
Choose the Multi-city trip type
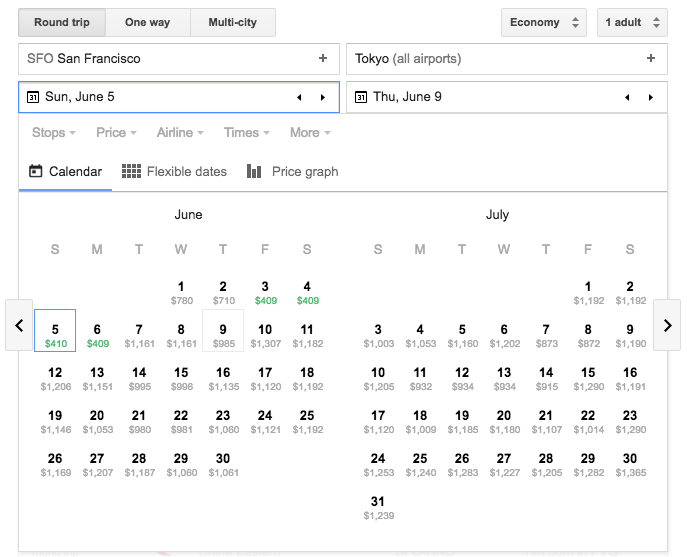click(x=231, y=22)
